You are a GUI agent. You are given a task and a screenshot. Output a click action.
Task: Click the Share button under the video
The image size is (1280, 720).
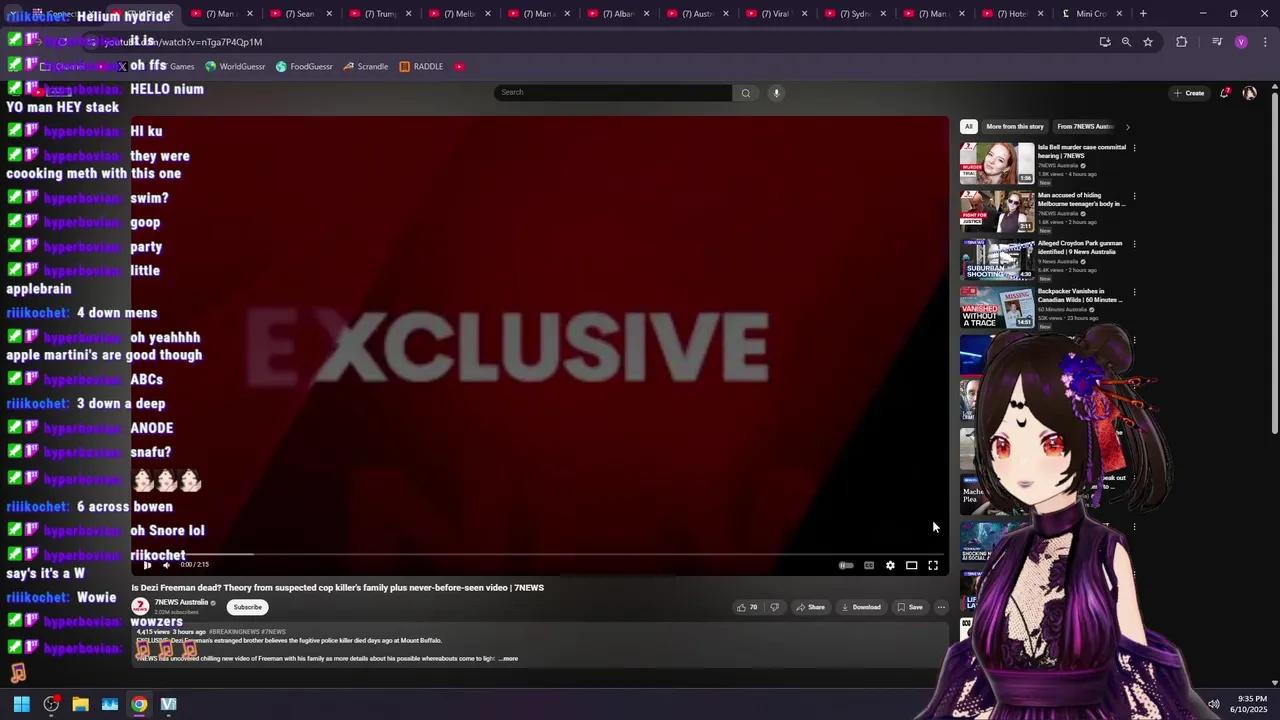click(810, 607)
